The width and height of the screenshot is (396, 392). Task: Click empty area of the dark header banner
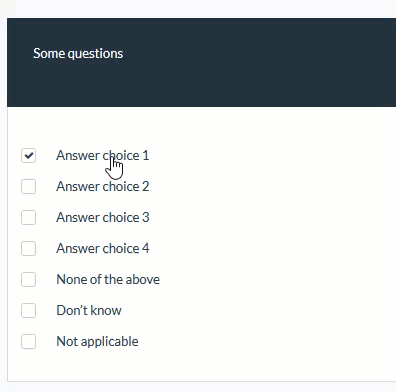pos(260,63)
